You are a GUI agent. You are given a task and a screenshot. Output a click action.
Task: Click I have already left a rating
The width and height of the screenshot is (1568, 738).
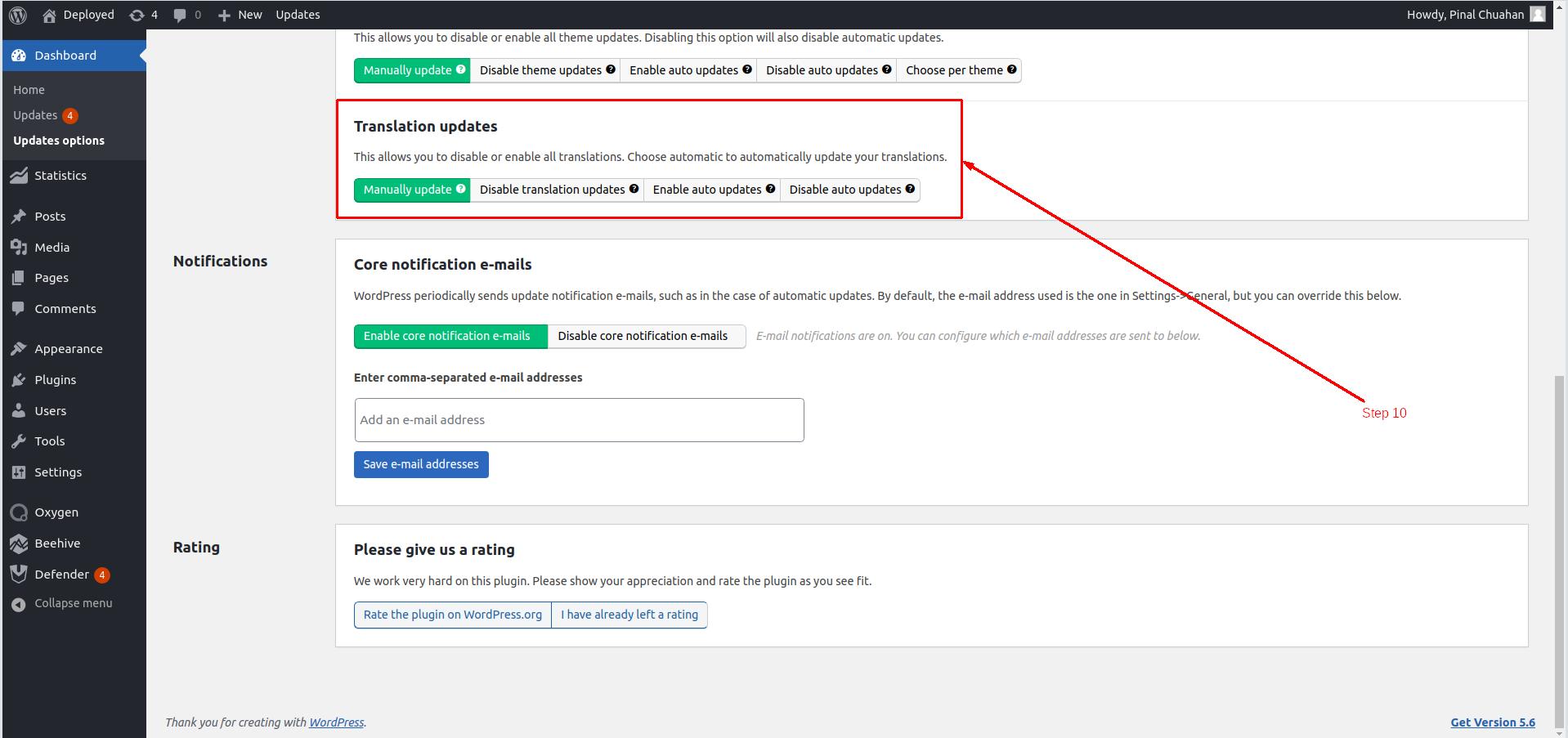[x=629, y=615]
